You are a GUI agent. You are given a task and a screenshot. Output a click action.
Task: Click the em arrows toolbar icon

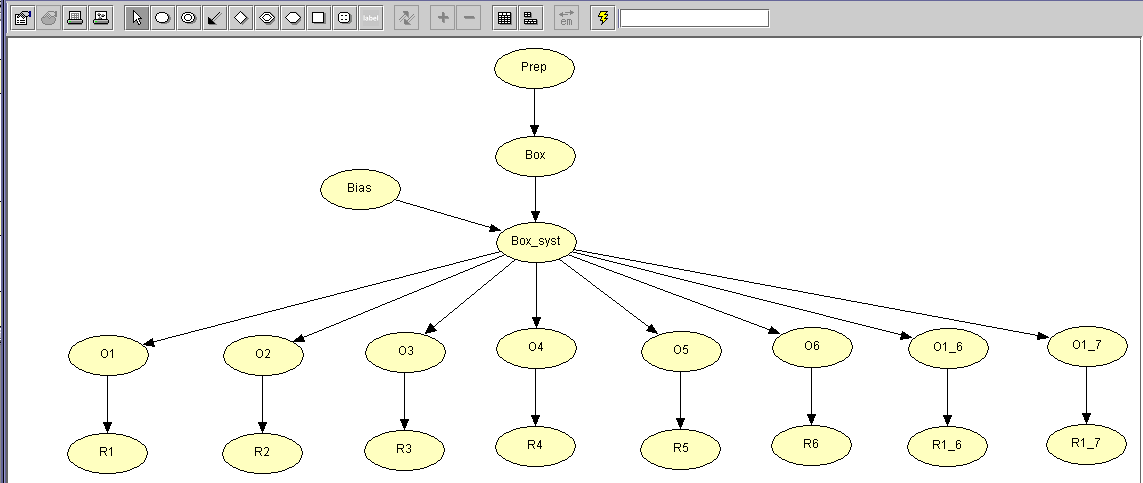[x=566, y=18]
